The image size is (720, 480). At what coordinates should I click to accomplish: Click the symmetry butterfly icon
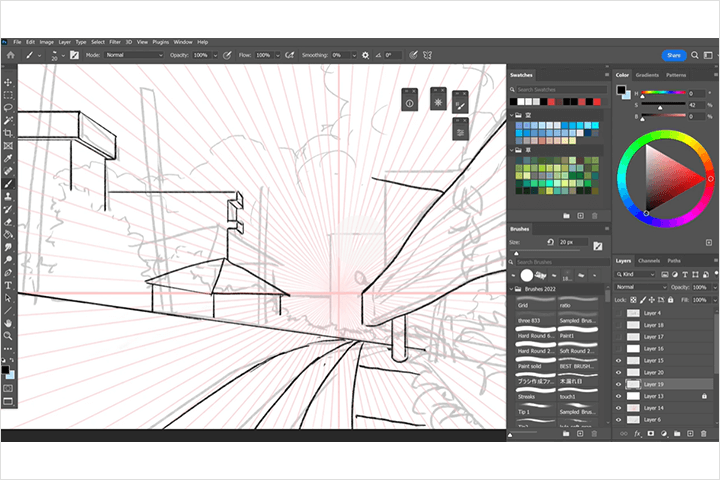[x=428, y=55]
